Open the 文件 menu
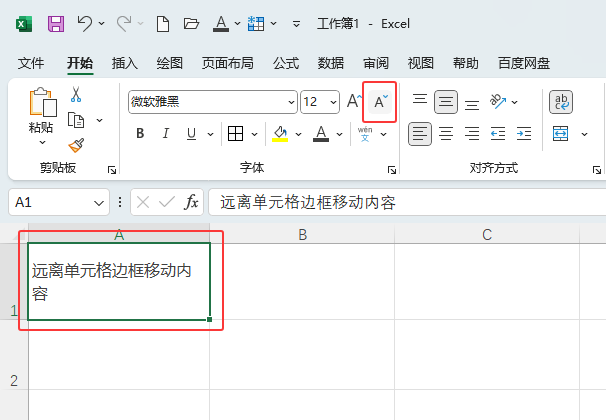 31,63
